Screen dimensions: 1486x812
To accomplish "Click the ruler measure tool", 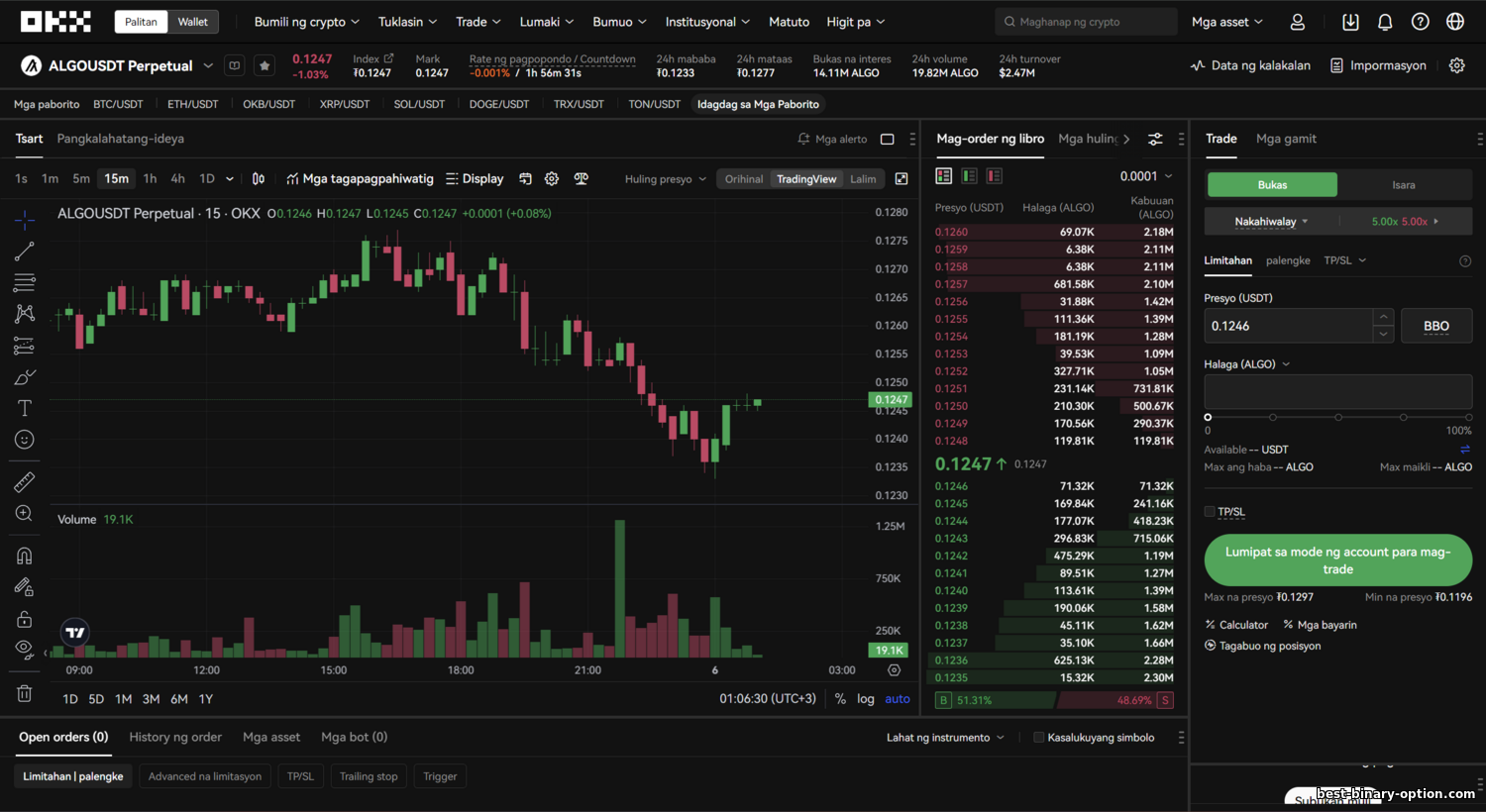I will point(25,482).
